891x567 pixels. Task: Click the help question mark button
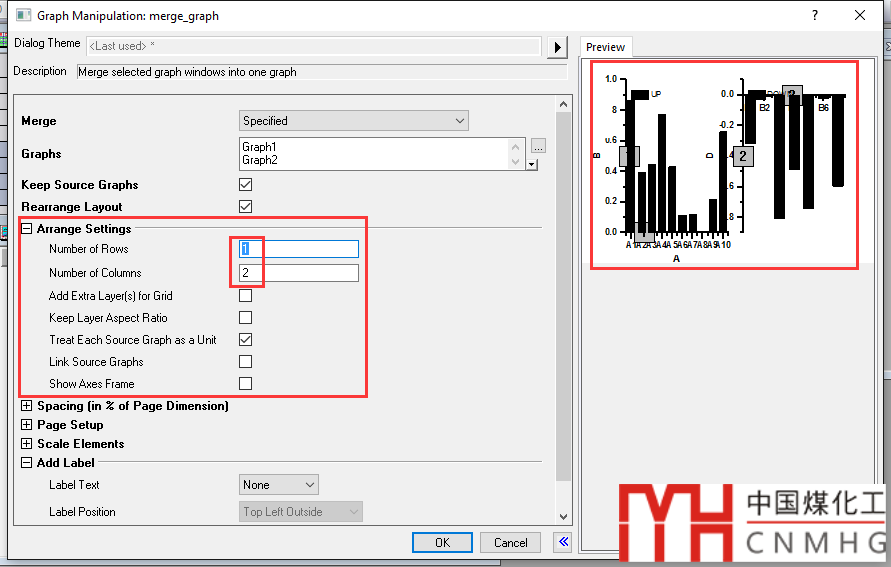click(815, 15)
